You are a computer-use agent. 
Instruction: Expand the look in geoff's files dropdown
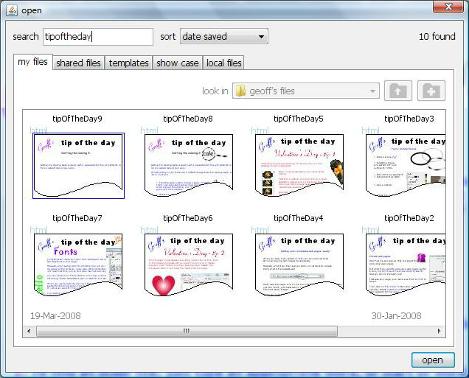pyautogui.click(x=306, y=91)
